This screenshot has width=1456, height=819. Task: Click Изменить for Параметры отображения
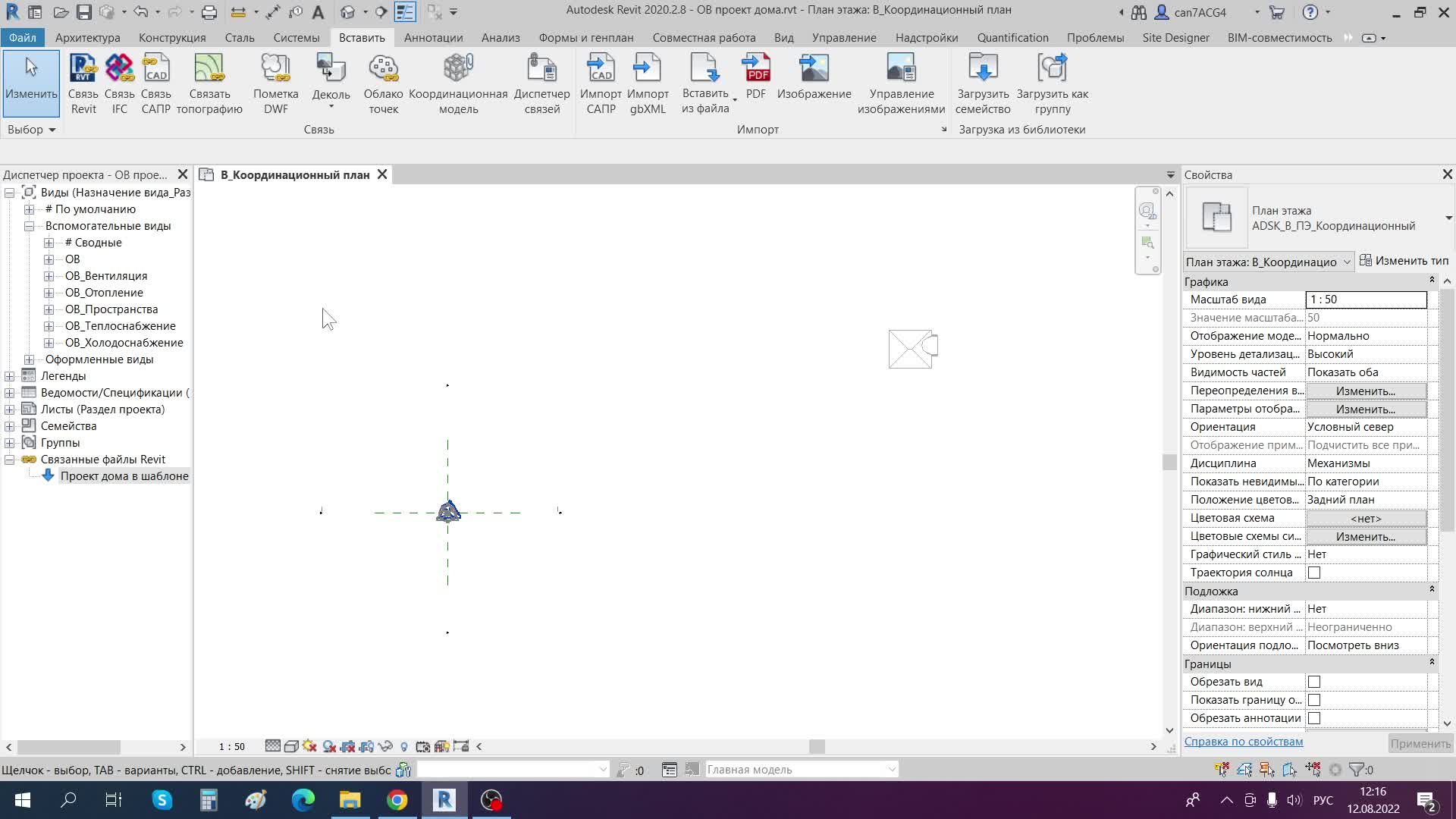[1366, 409]
